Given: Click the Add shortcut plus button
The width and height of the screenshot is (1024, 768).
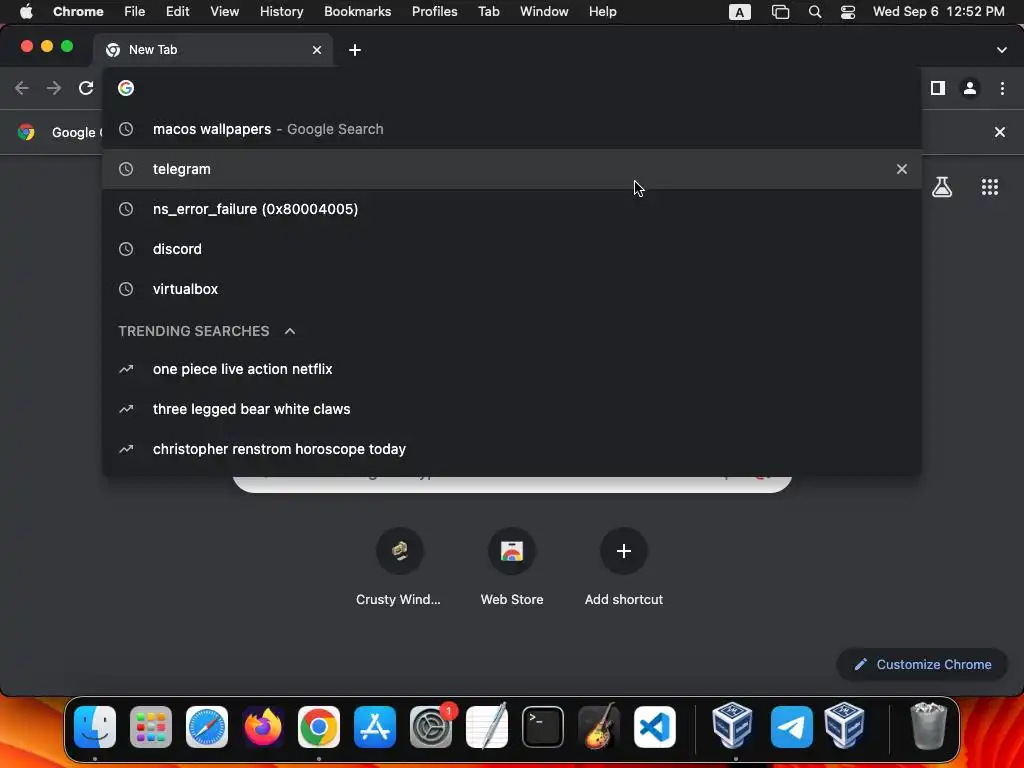Looking at the screenshot, I should pyautogui.click(x=624, y=551).
